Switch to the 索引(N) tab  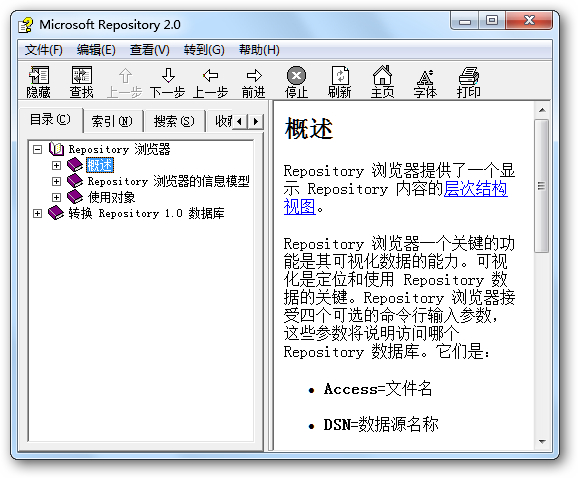[112, 121]
